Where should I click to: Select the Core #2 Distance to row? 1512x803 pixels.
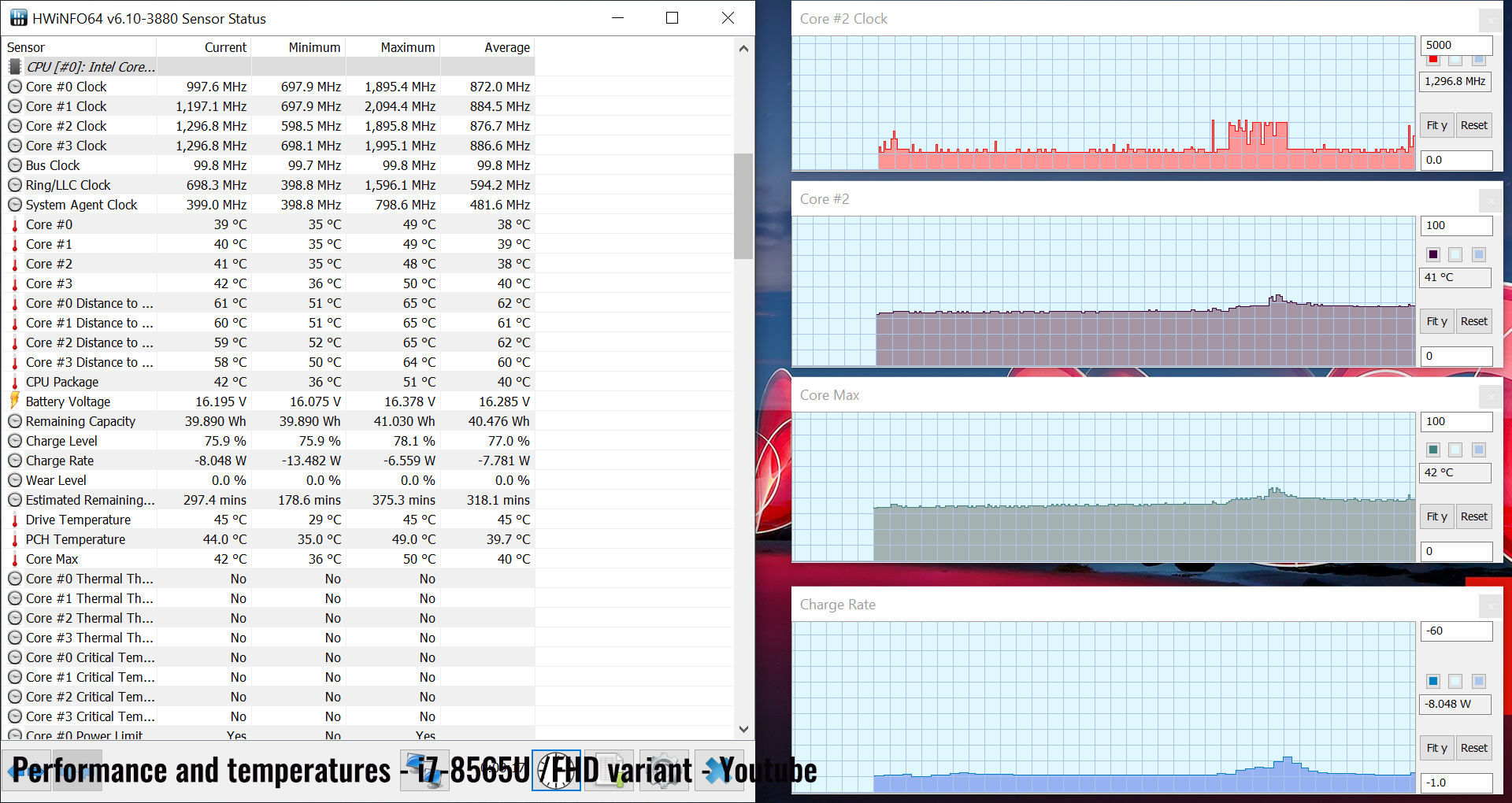click(269, 342)
